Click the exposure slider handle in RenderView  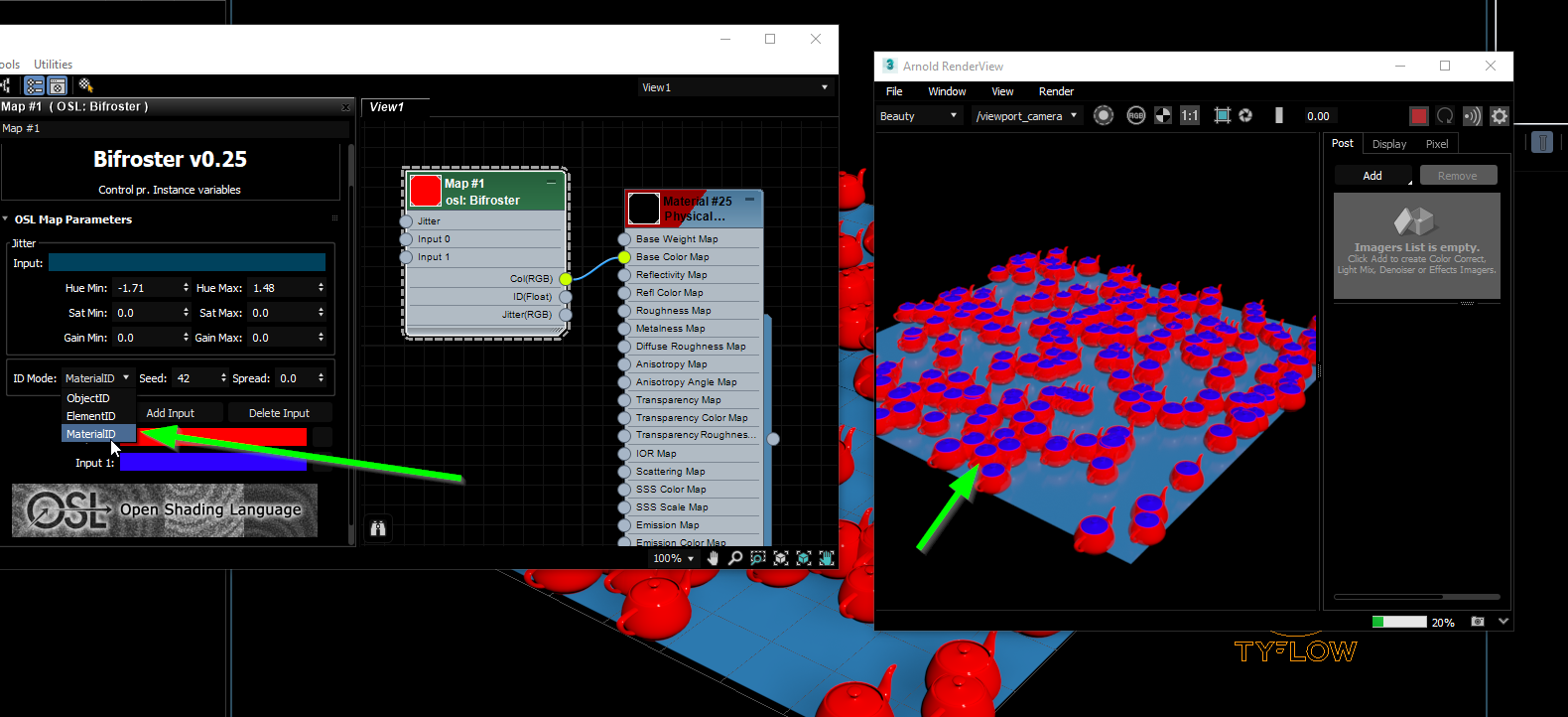click(1279, 115)
